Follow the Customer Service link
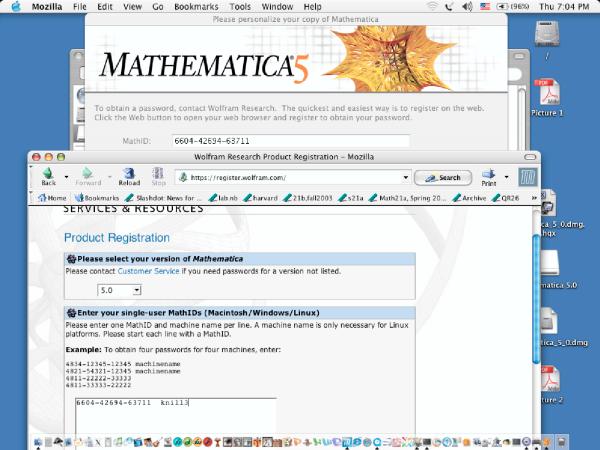Screen dimensions: 600x450 click(148, 271)
